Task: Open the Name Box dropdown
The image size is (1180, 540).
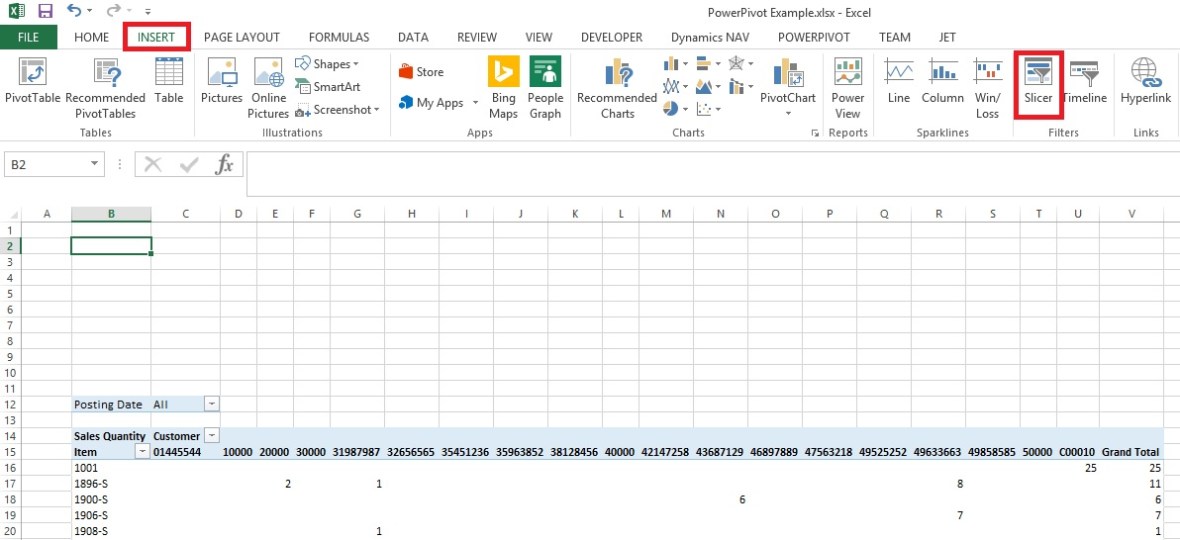Action: (94, 164)
